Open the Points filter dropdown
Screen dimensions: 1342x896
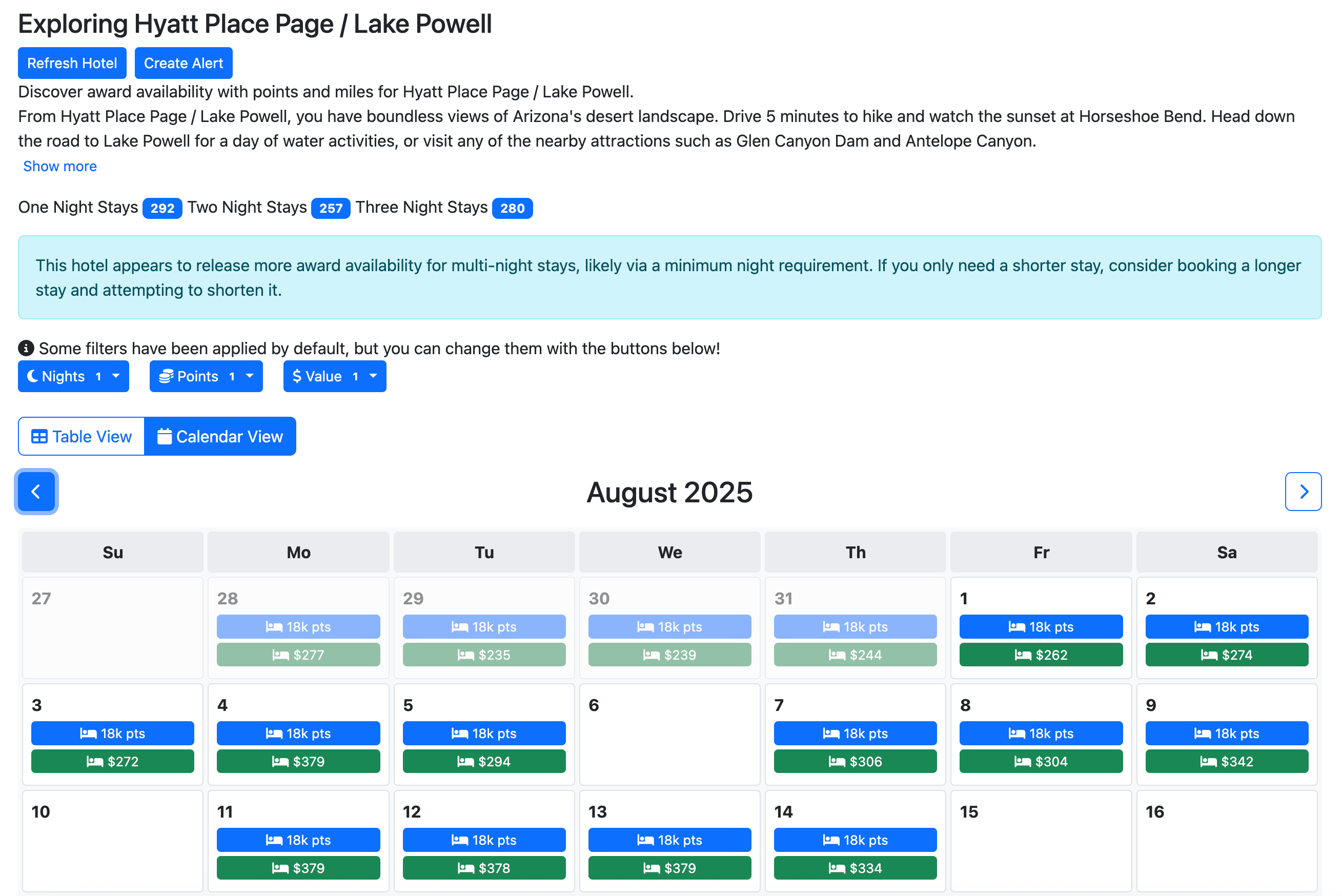coord(206,376)
